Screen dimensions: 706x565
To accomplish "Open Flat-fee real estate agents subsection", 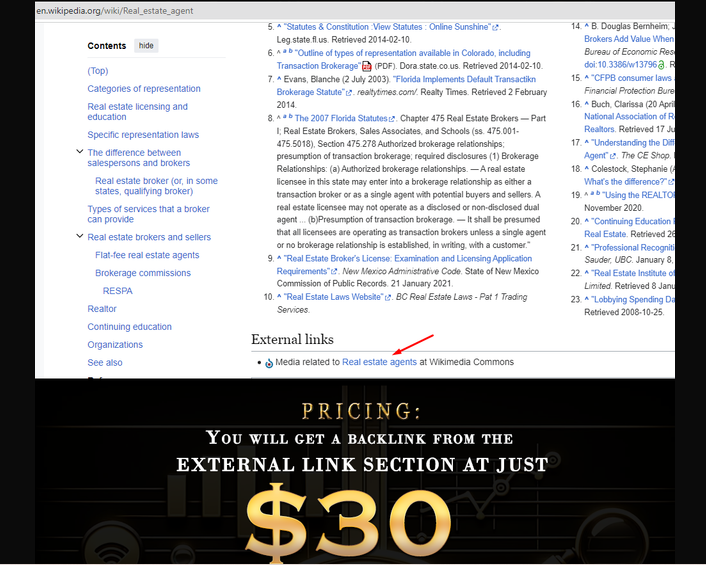I will click(x=147, y=255).
